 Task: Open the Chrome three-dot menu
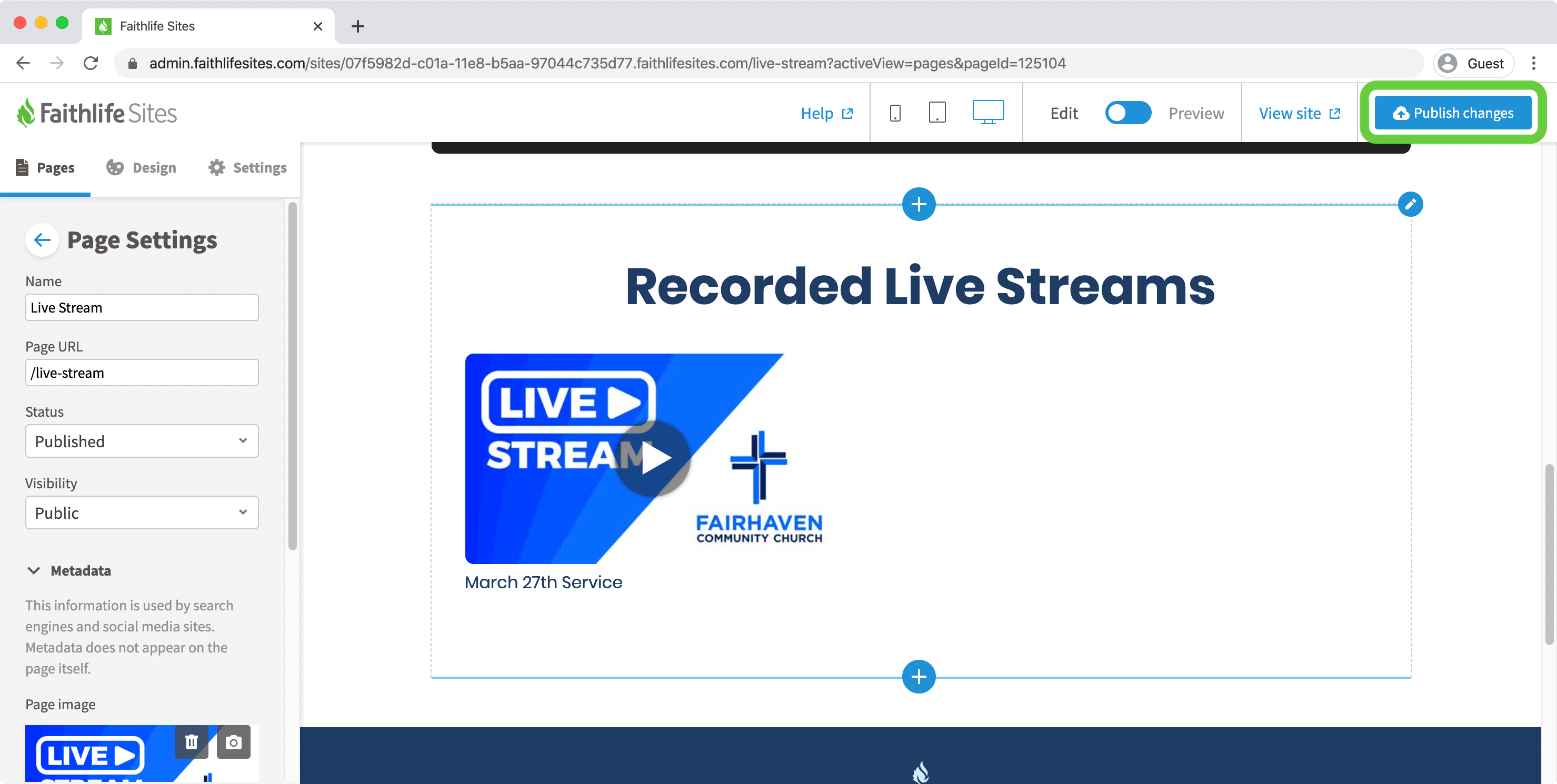(x=1533, y=63)
